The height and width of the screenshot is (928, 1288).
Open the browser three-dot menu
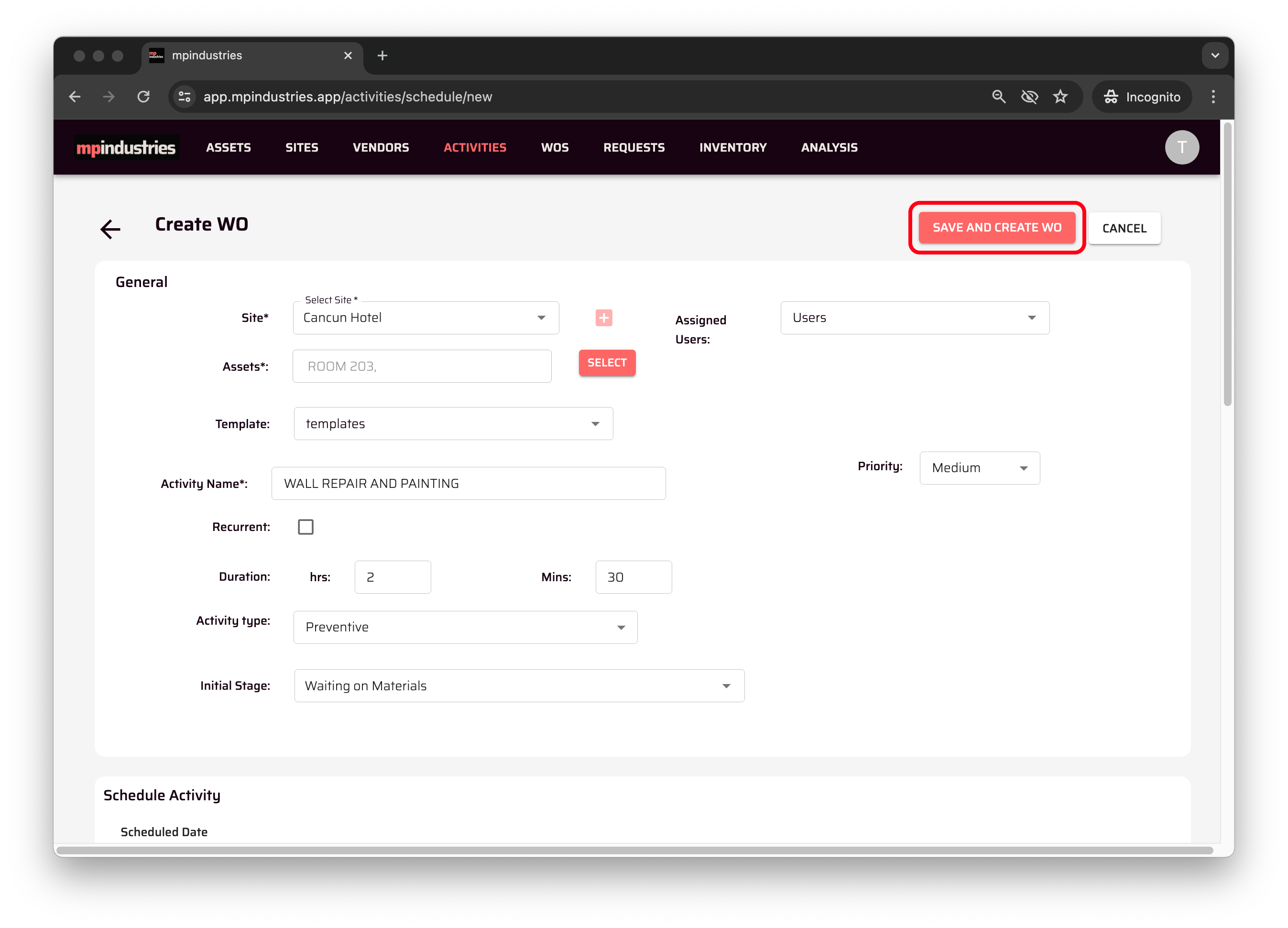pyautogui.click(x=1213, y=97)
